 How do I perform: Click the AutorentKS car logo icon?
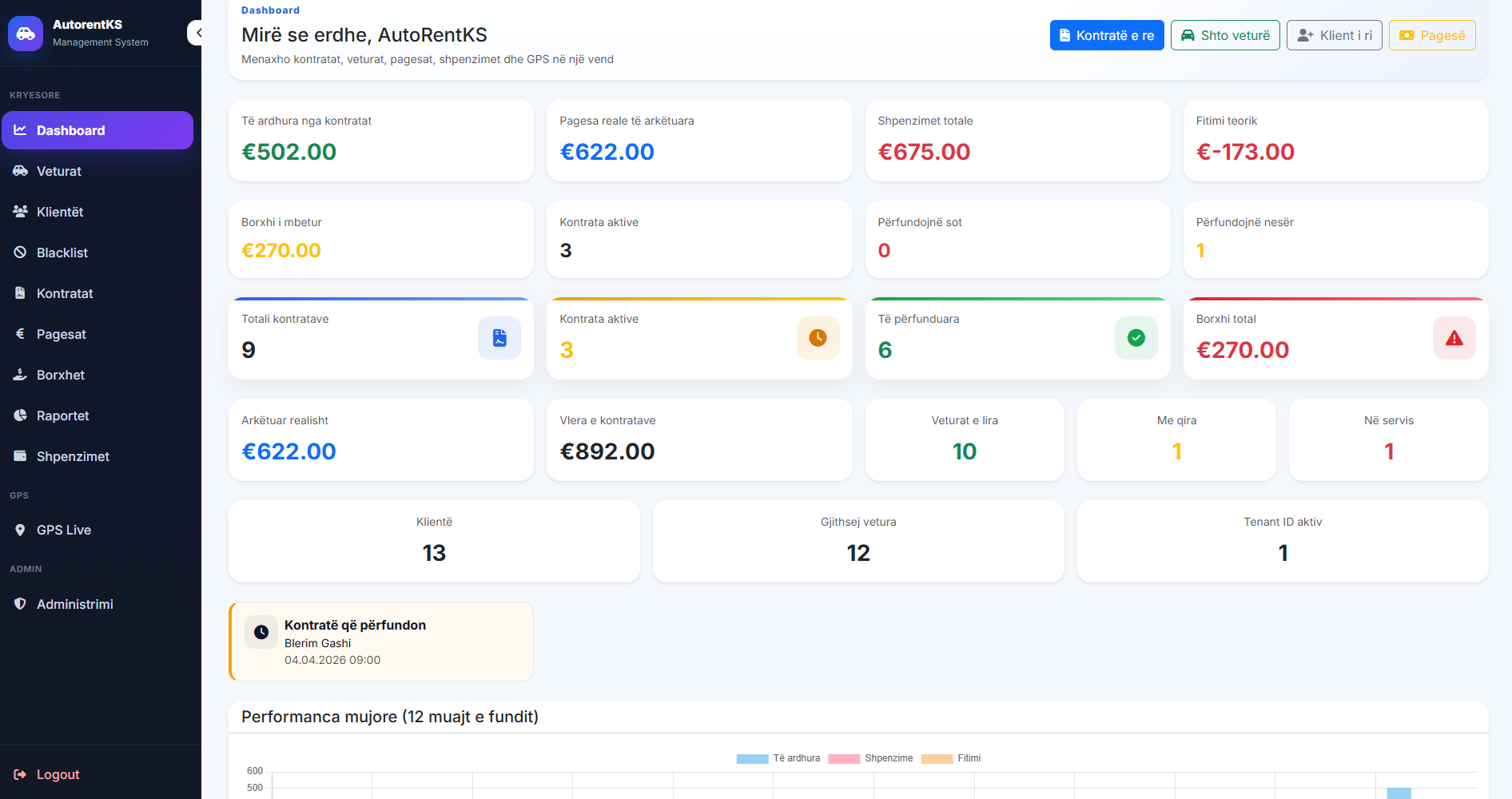26,34
